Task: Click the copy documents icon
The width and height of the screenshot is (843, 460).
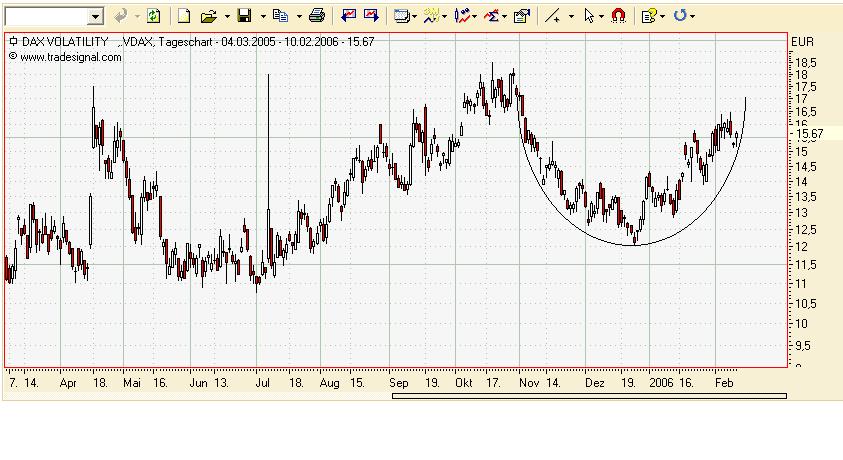Action: [280, 16]
